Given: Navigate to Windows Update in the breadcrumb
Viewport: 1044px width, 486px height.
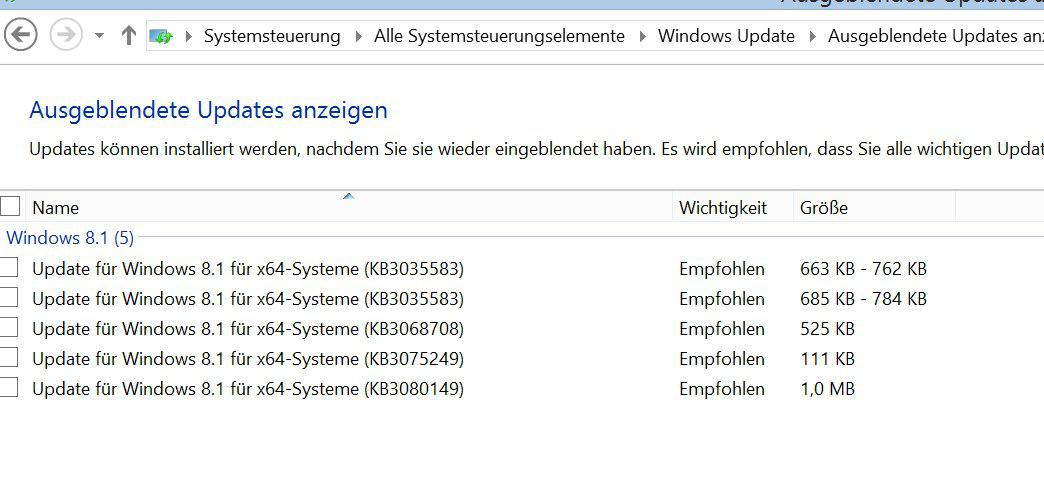Looking at the screenshot, I should (726, 36).
